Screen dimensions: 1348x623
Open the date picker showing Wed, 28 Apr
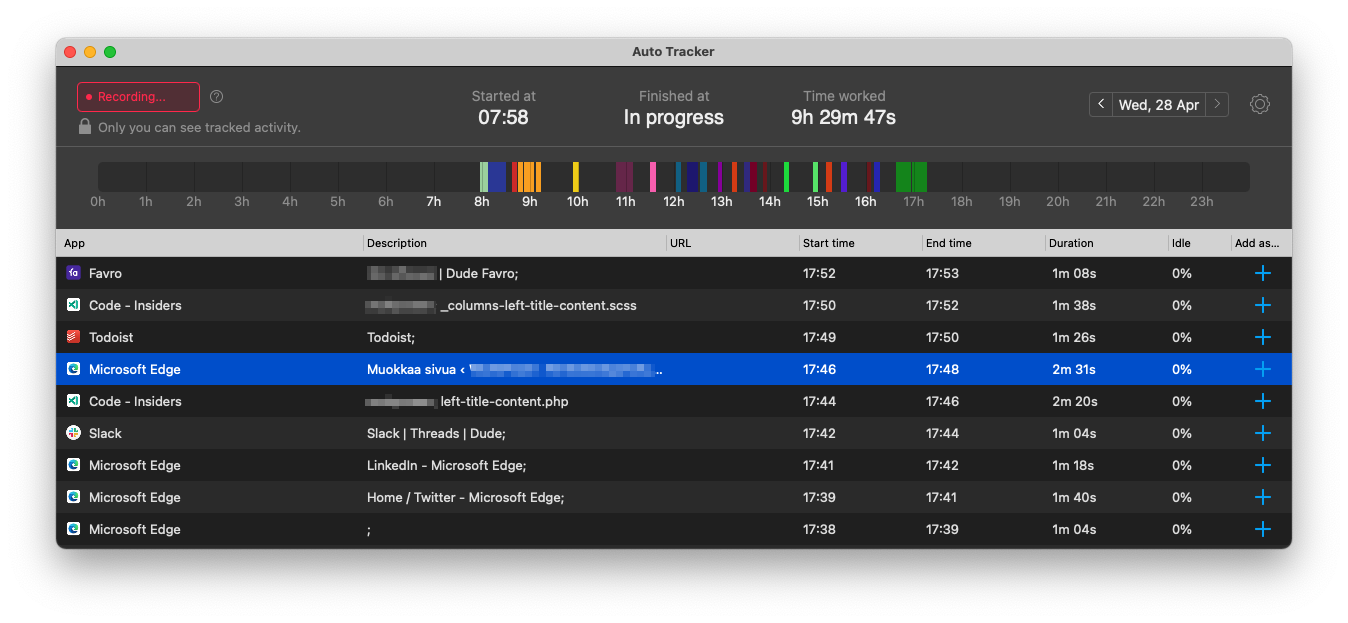point(1159,104)
